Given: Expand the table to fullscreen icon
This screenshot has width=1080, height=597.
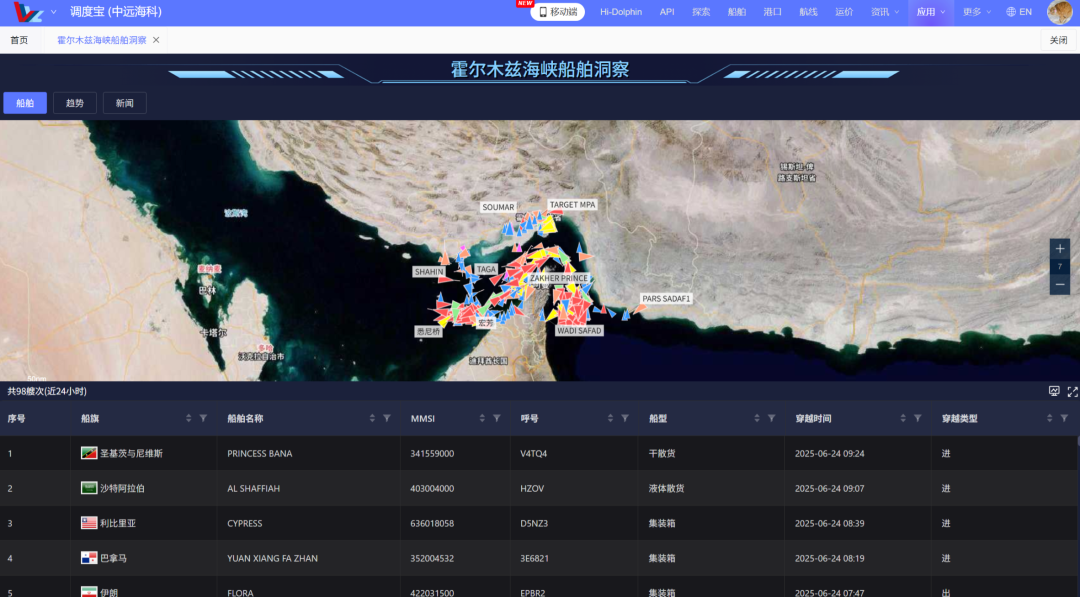Looking at the screenshot, I should pos(1072,391).
